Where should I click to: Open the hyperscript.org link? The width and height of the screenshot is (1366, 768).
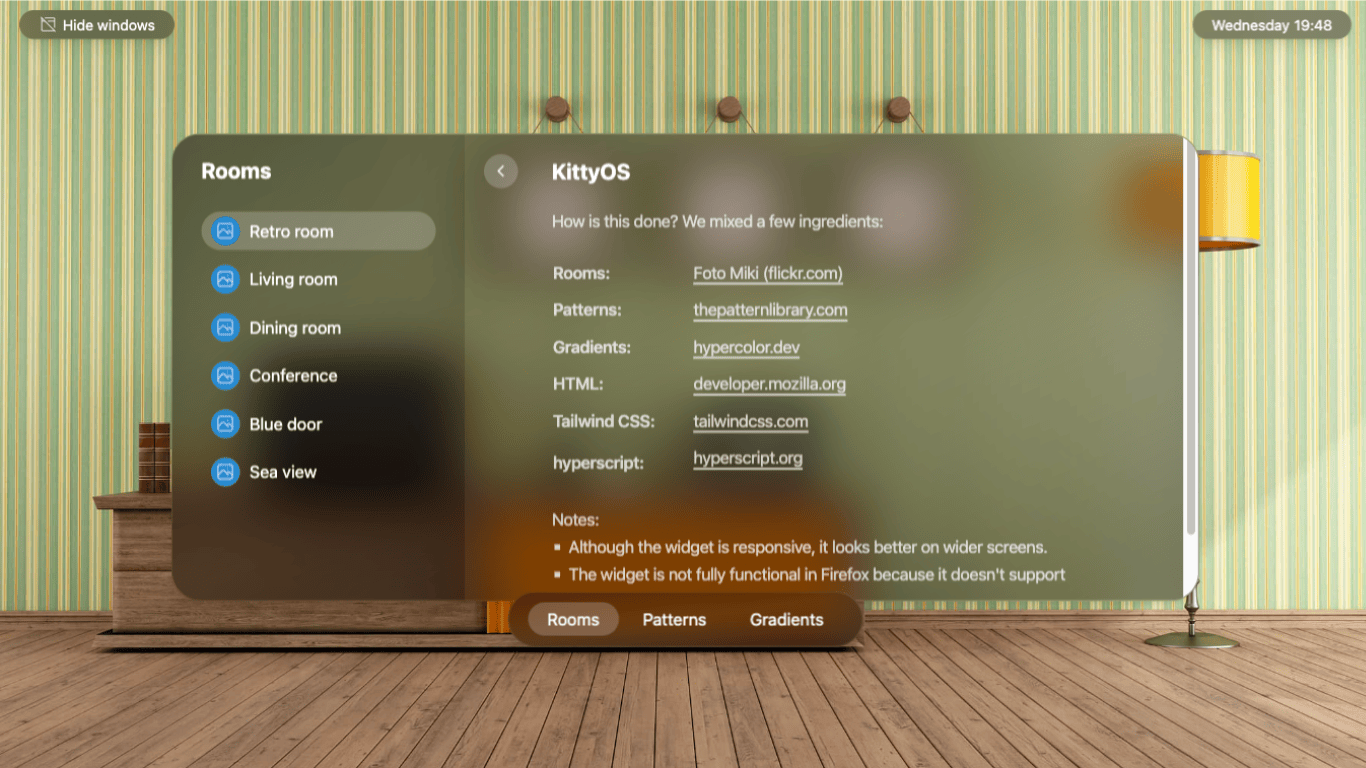click(747, 458)
